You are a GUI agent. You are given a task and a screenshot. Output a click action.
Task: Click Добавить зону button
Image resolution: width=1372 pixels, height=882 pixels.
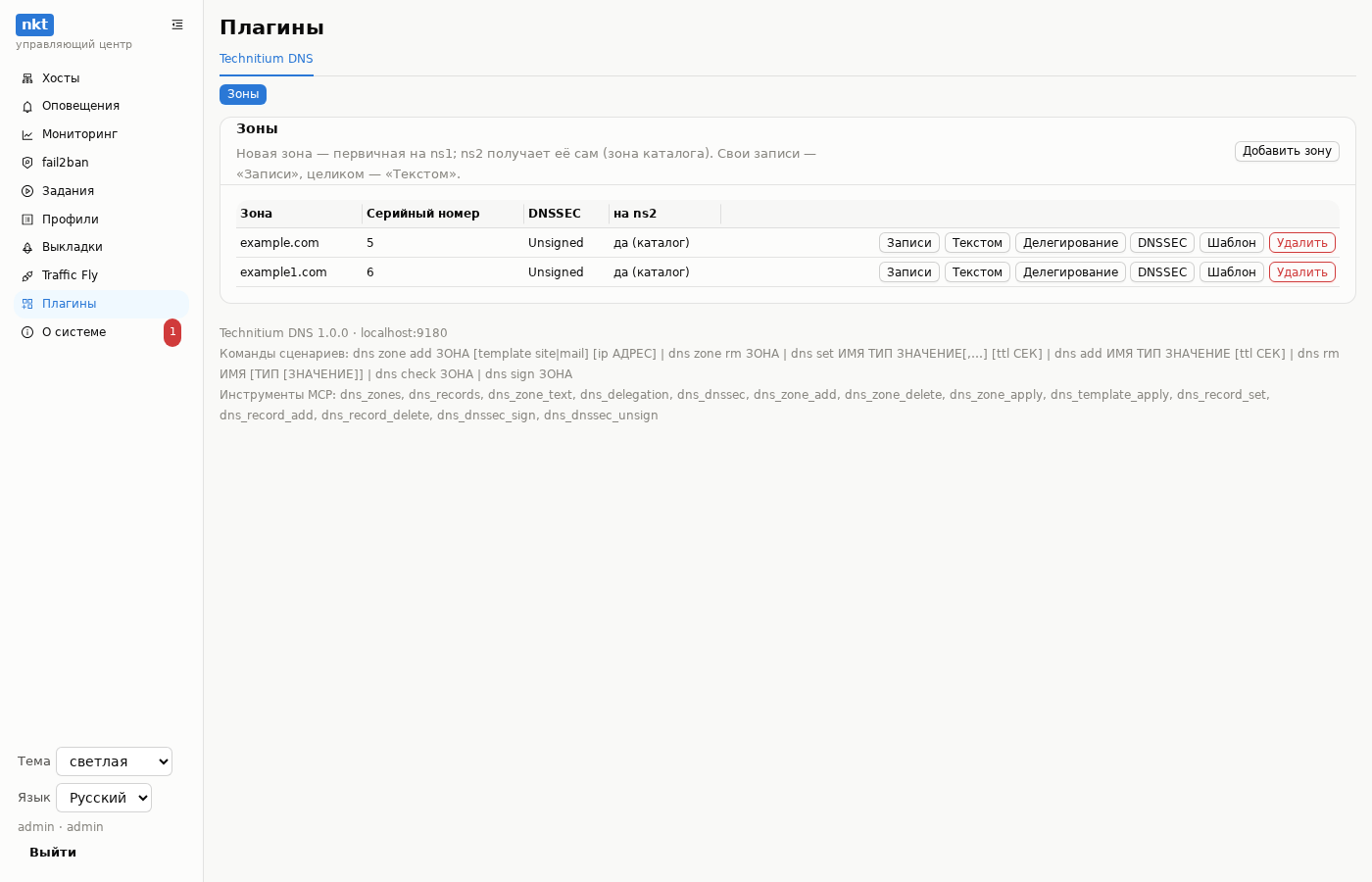[x=1287, y=151]
